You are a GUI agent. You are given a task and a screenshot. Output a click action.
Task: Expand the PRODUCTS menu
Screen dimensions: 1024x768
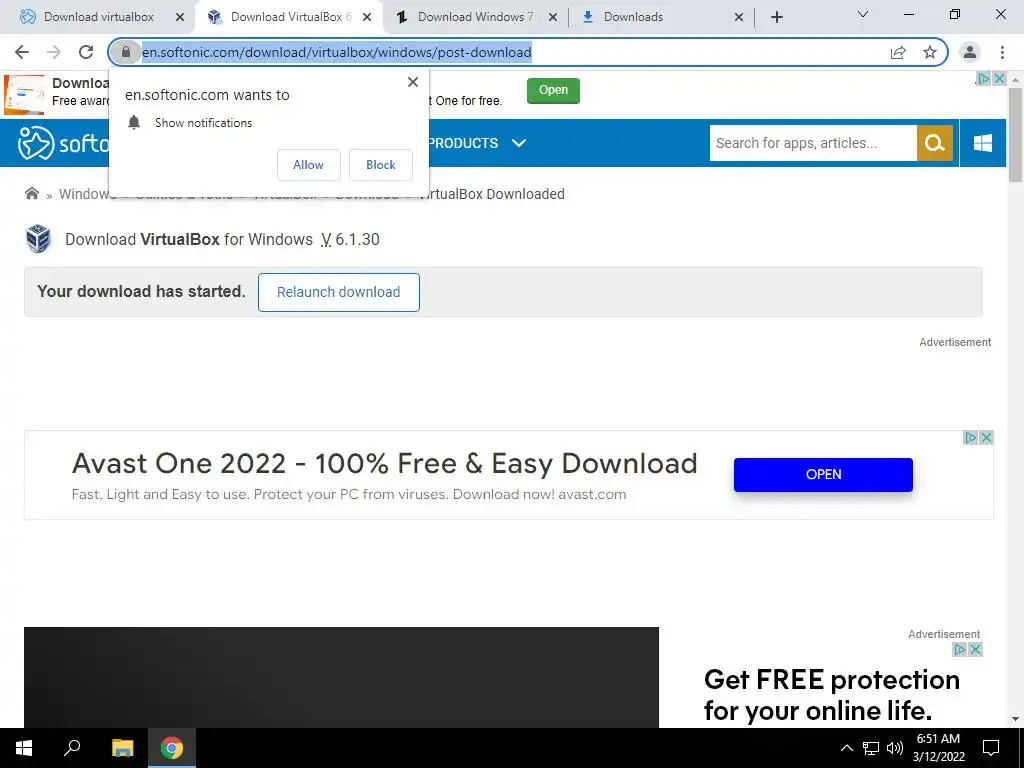(x=477, y=143)
